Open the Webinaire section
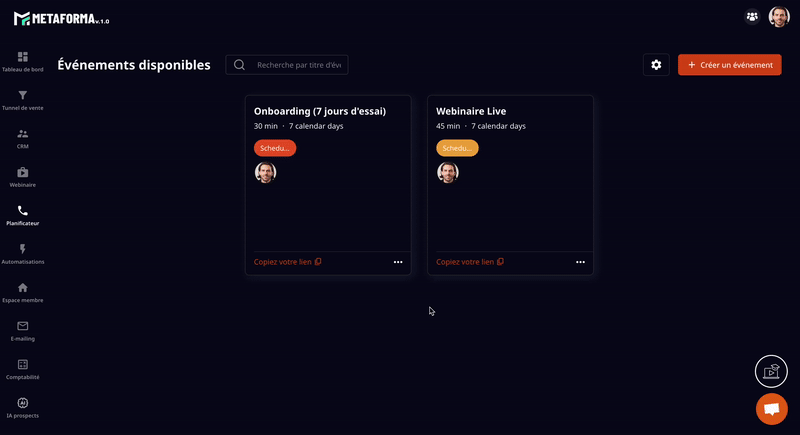The width and height of the screenshot is (800, 435). (22, 173)
